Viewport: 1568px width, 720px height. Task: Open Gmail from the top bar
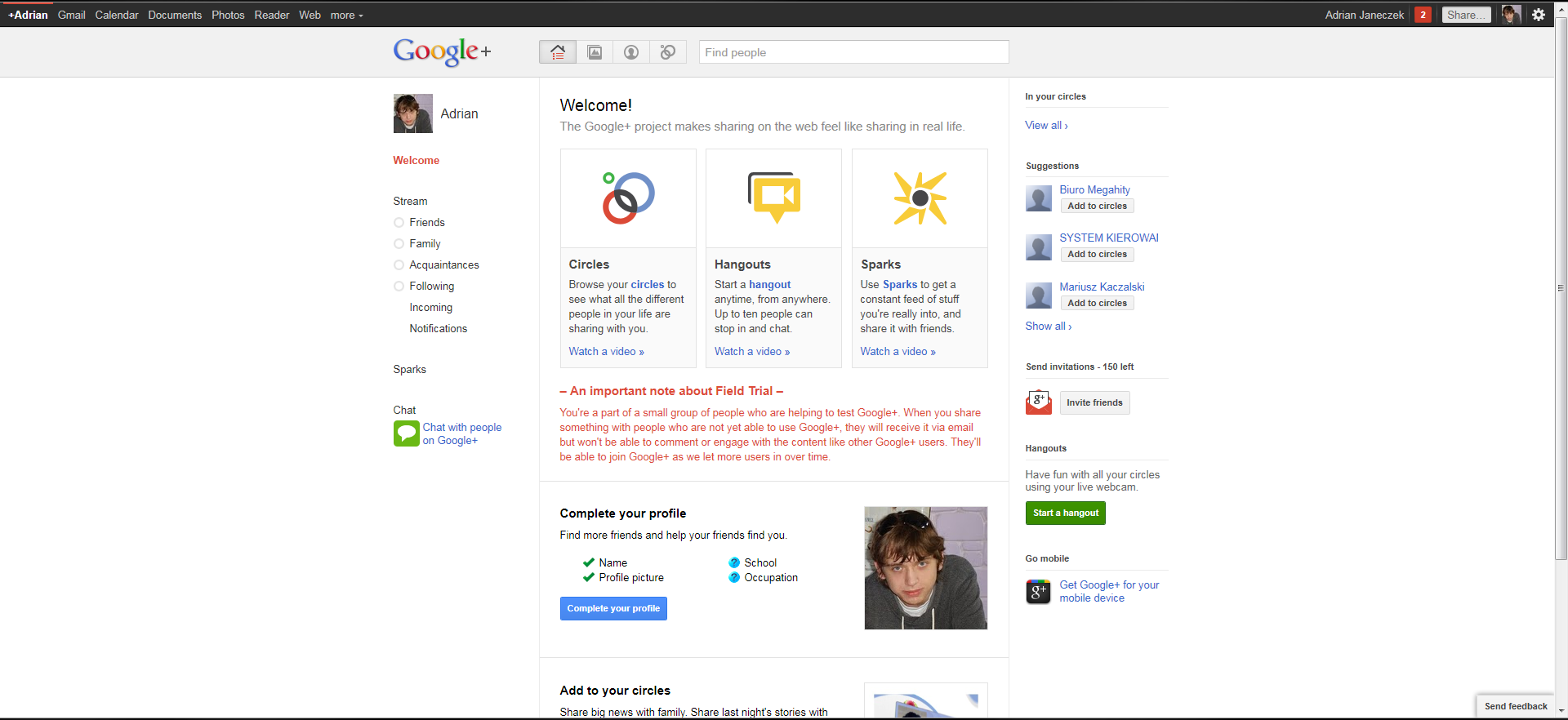coord(72,15)
